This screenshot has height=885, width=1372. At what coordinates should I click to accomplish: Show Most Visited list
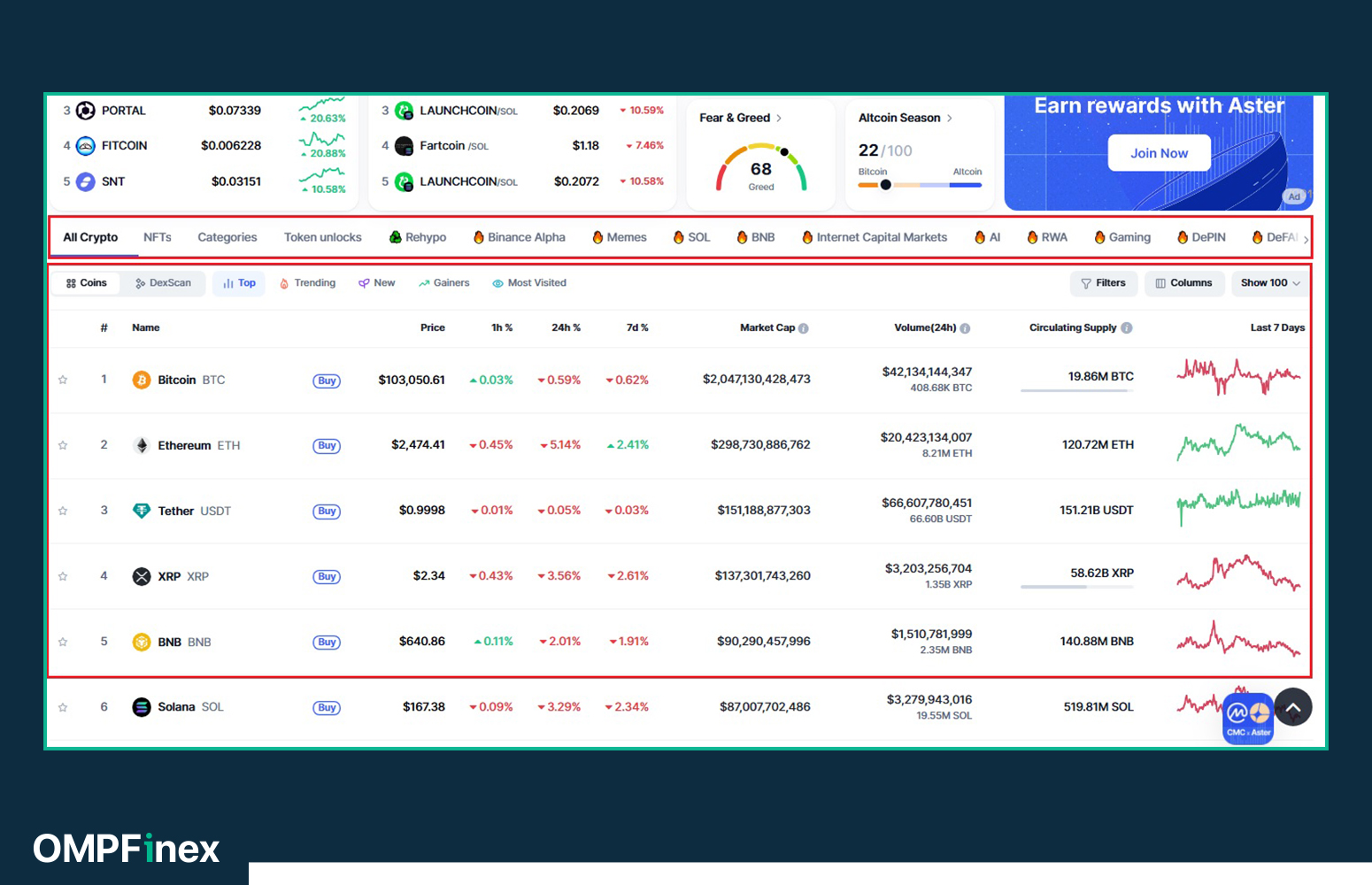click(x=529, y=283)
